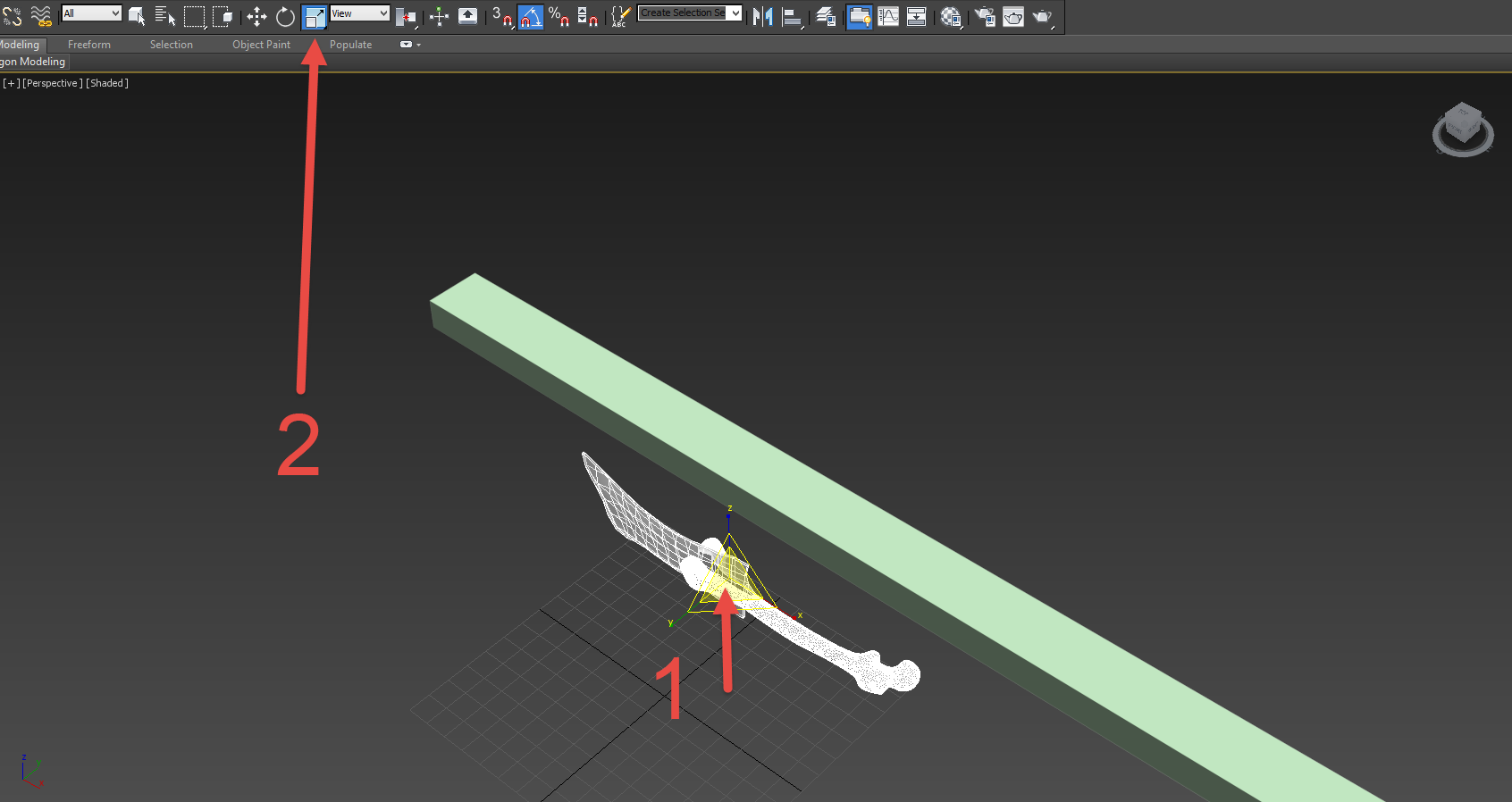Enable the Percent Snap toggle
This screenshot has height=802, width=1512.
(x=559, y=16)
